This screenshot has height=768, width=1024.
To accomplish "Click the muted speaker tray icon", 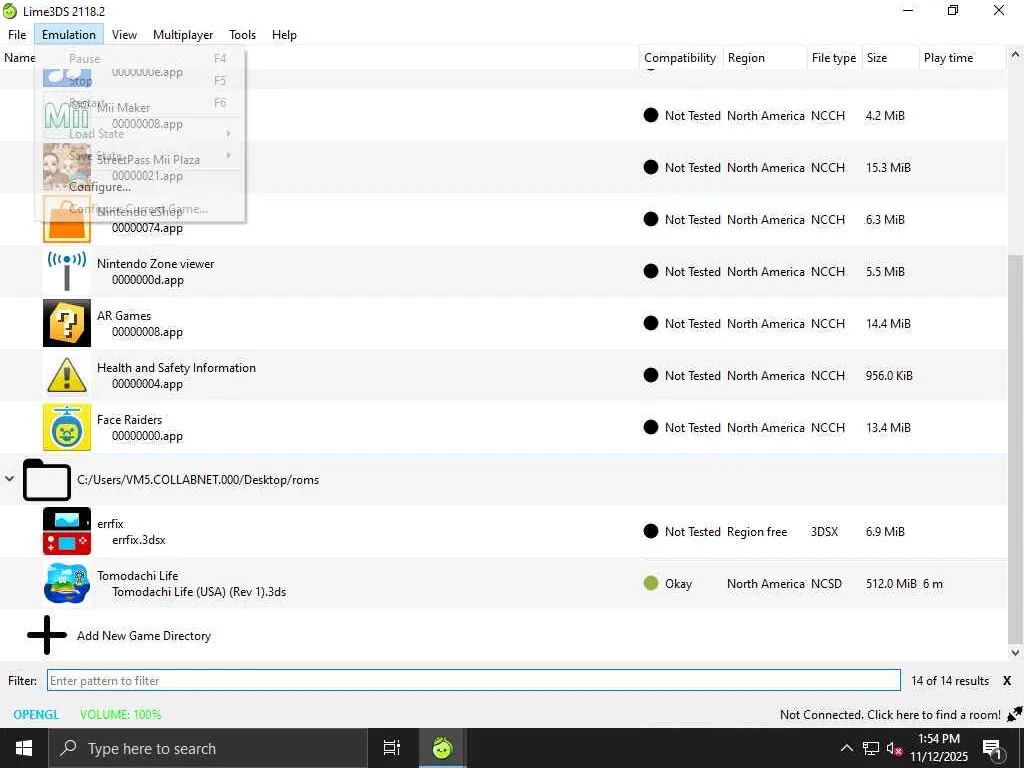I will pyautogui.click(x=894, y=748).
